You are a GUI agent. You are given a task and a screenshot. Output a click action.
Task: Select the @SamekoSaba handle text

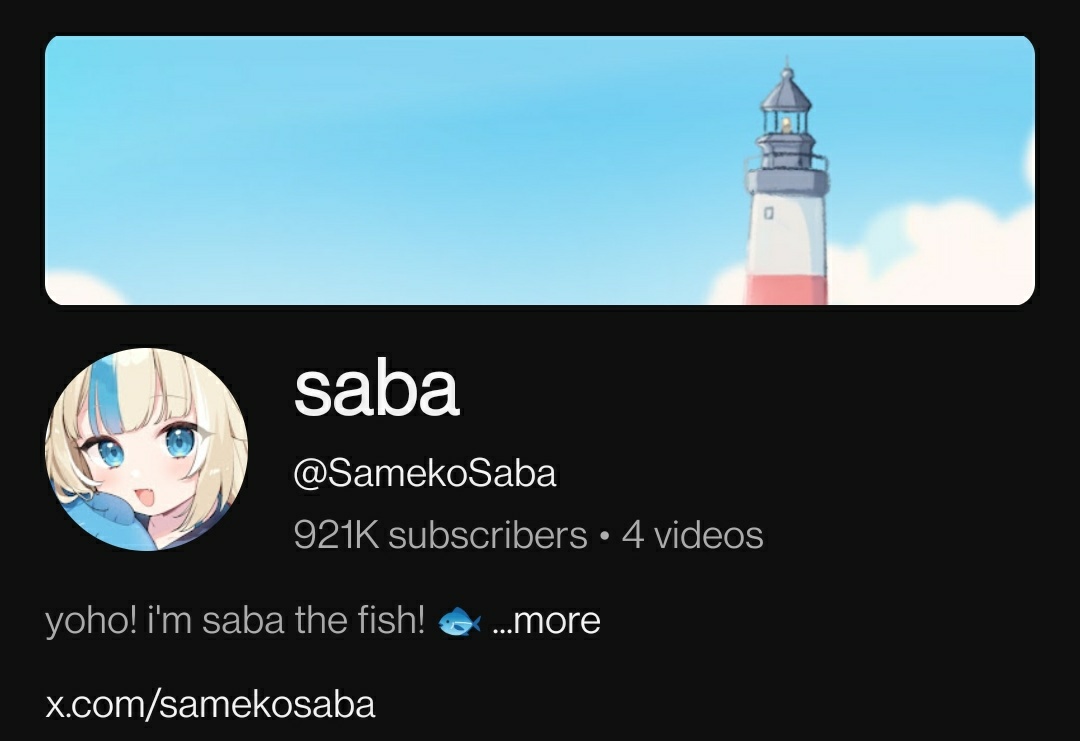click(424, 474)
